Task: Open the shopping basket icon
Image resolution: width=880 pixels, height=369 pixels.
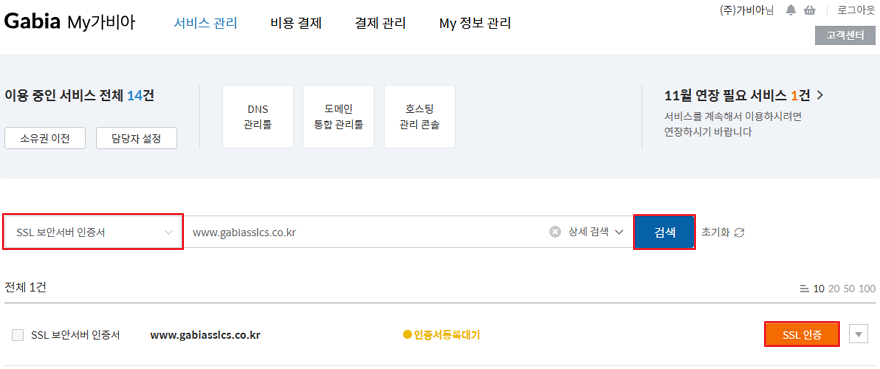Action: point(809,10)
